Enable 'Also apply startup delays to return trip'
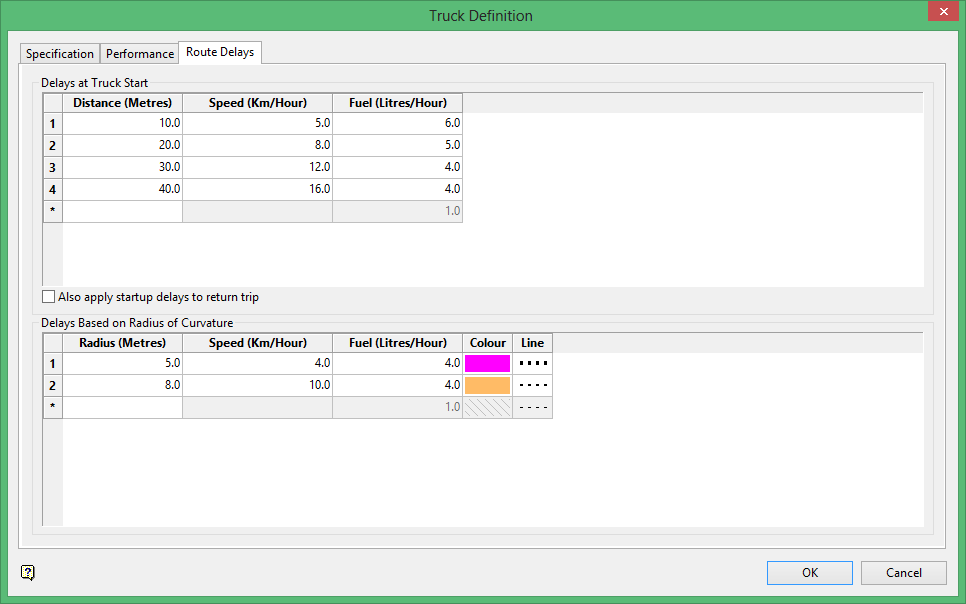Screen dimensions: 966x604 [49, 297]
